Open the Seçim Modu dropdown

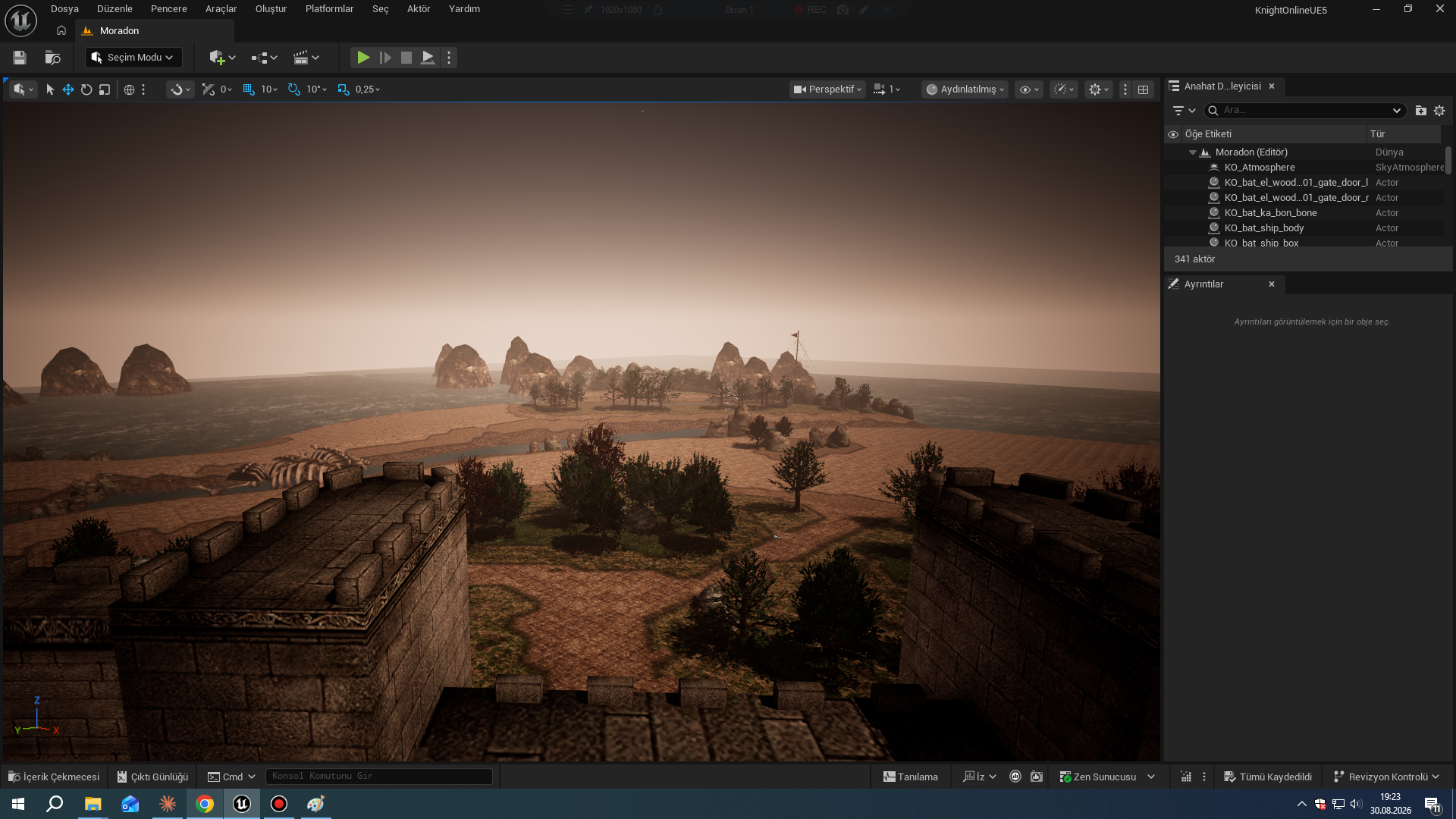133,58
